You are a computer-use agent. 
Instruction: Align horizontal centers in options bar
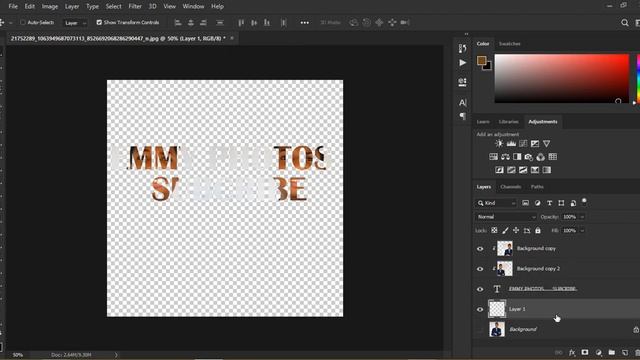click(x=191, y=23)
